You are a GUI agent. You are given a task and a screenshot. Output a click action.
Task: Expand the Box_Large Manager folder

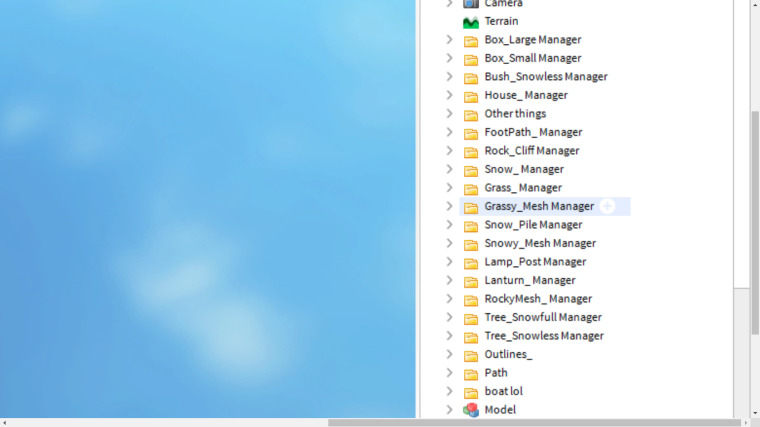(449, 40)
